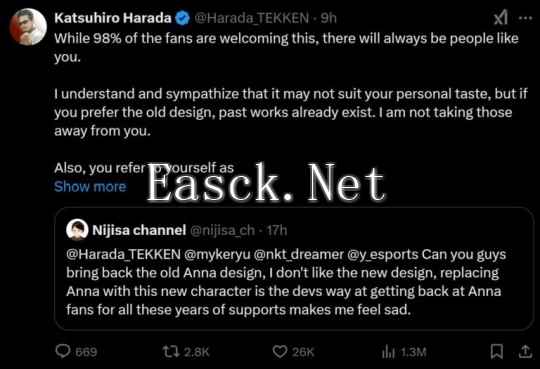The width and height of the screenshot is (540, 369).
Task: Click the share upload icon
Action: (525, 351)
